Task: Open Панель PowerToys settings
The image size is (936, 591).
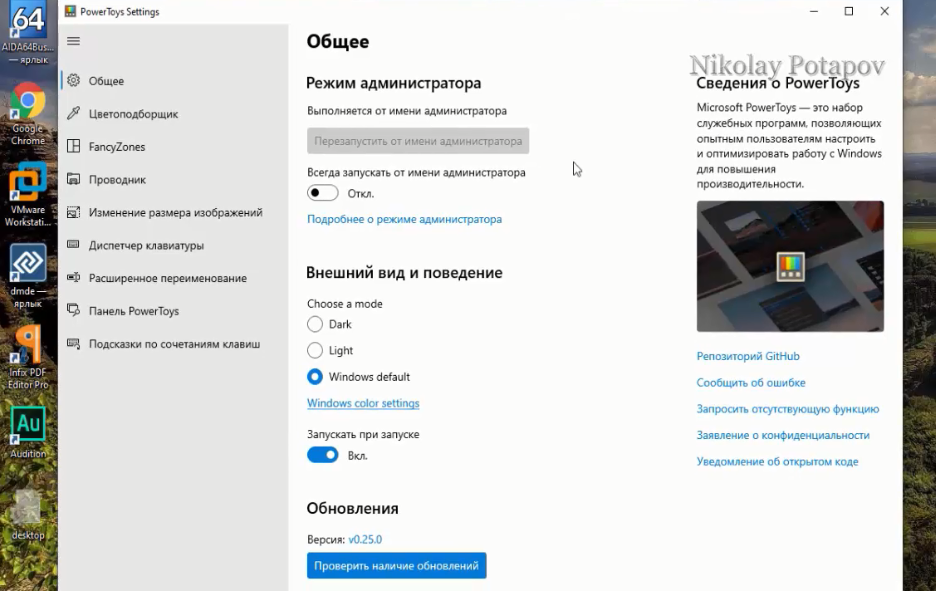Action: [173, 310]
